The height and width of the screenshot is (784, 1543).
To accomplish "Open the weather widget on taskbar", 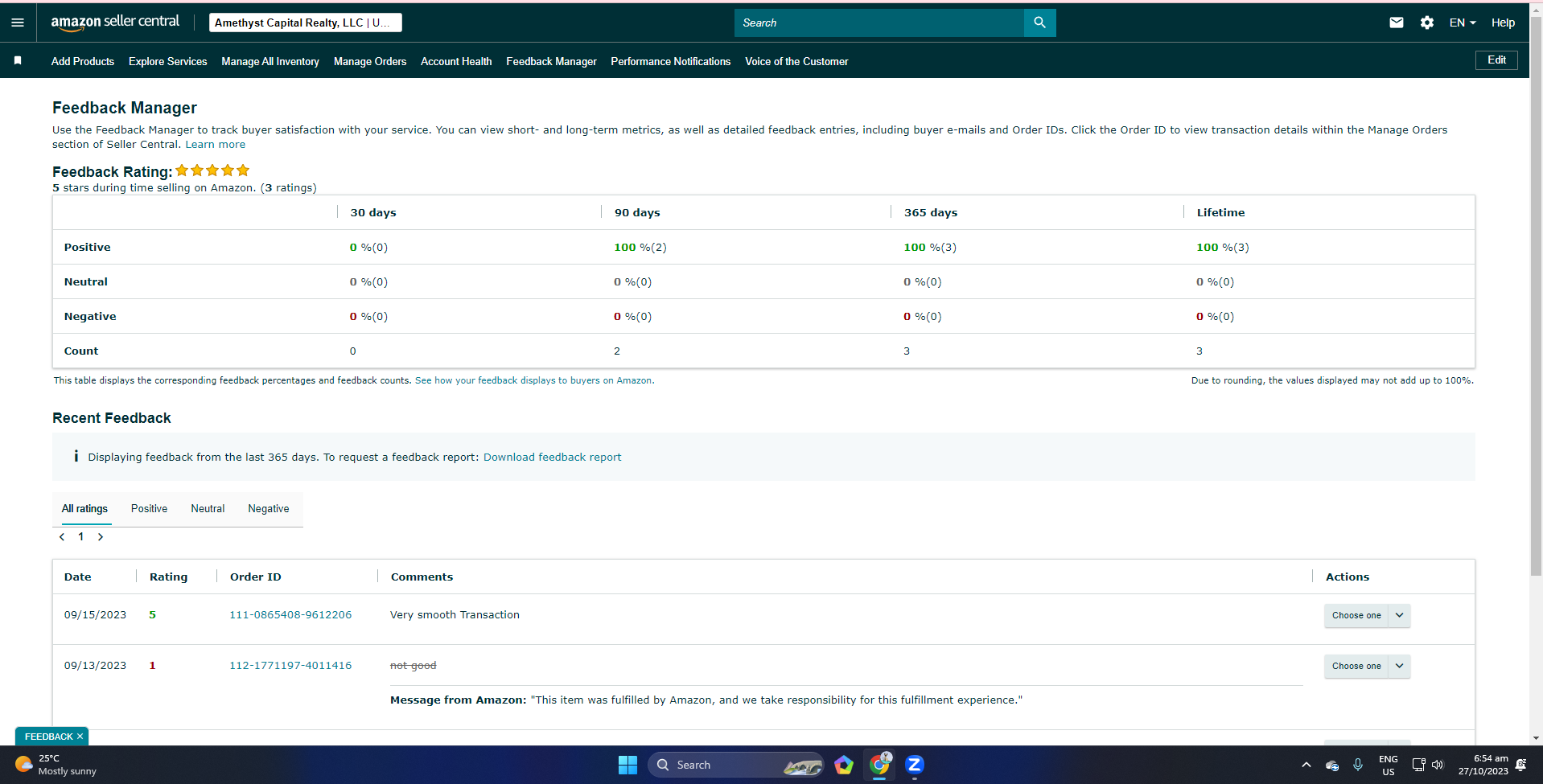I will pyautogui.click(x=56, y=765).
